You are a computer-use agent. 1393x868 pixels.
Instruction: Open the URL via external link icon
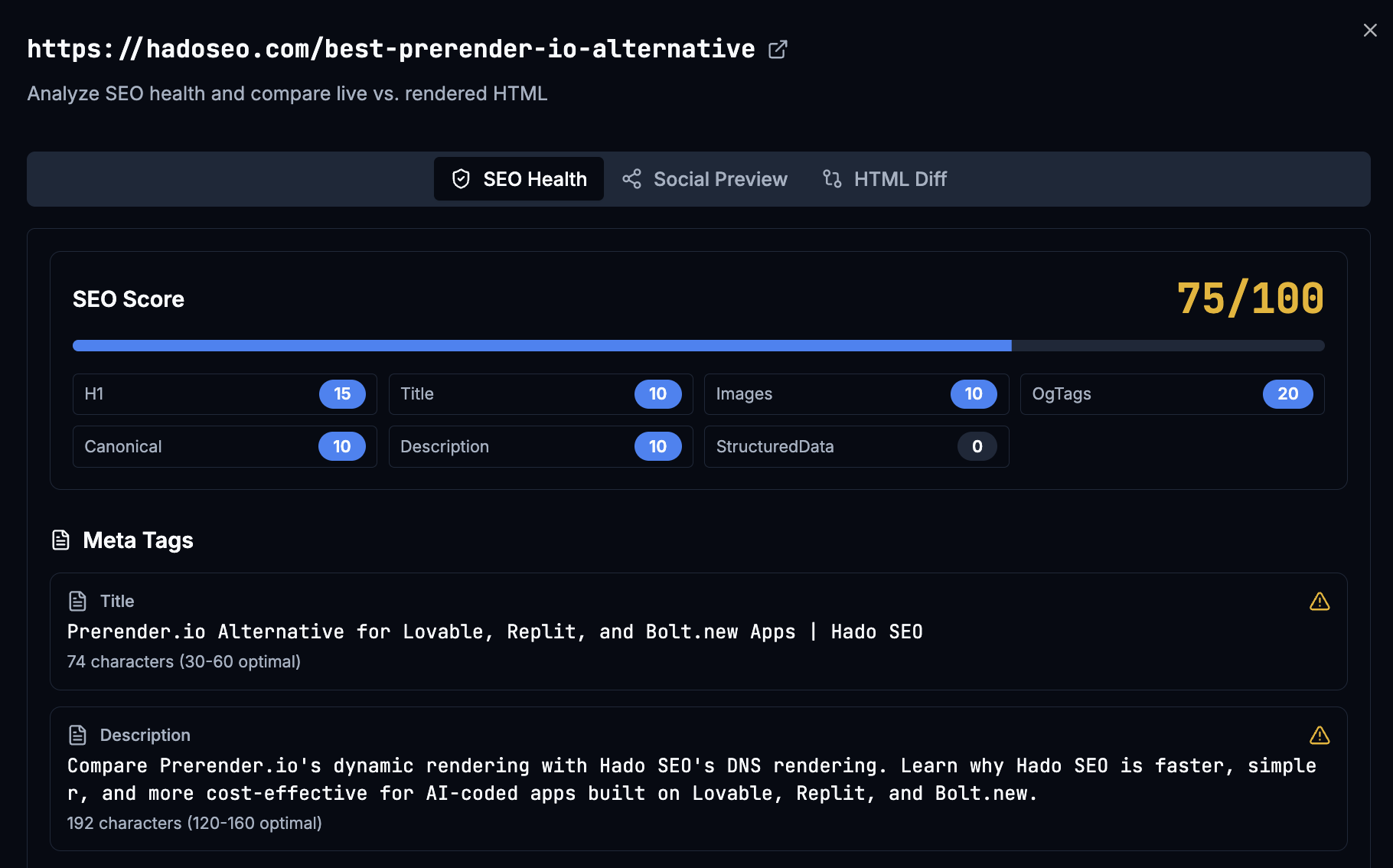click(778, 49)
